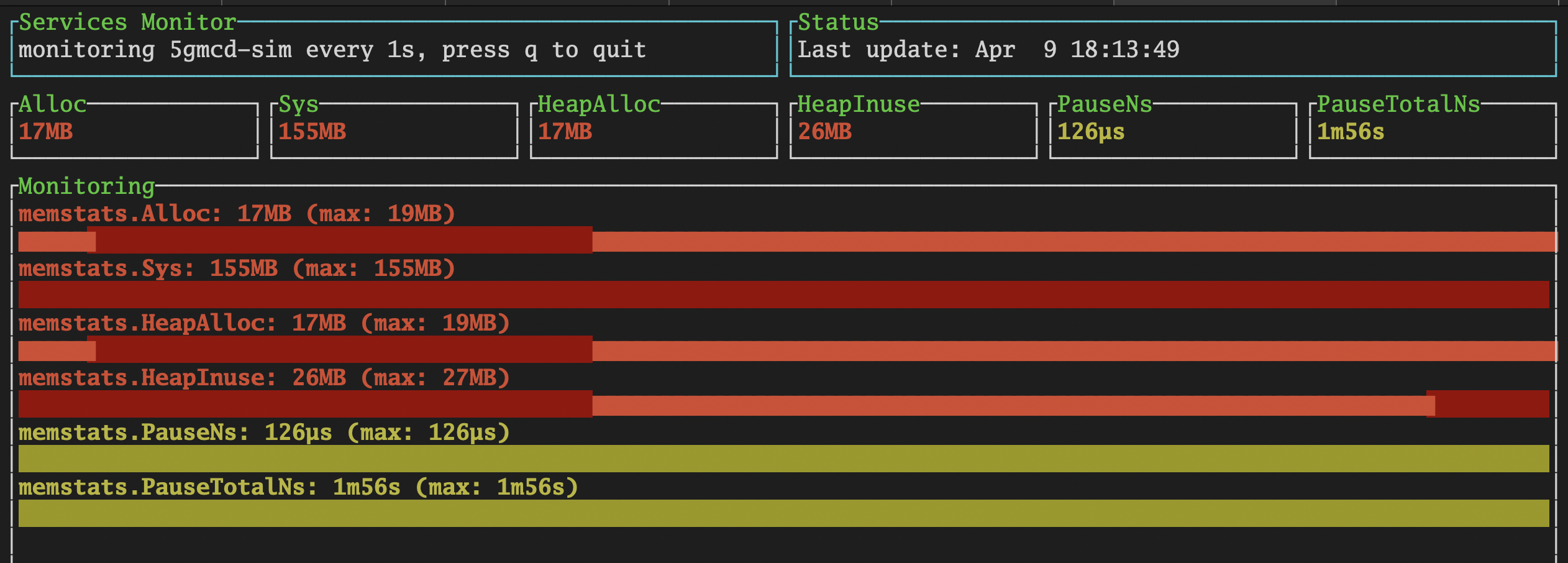Click the Status panel title
The image size is (1568, 563).
[x=839, y=22]
